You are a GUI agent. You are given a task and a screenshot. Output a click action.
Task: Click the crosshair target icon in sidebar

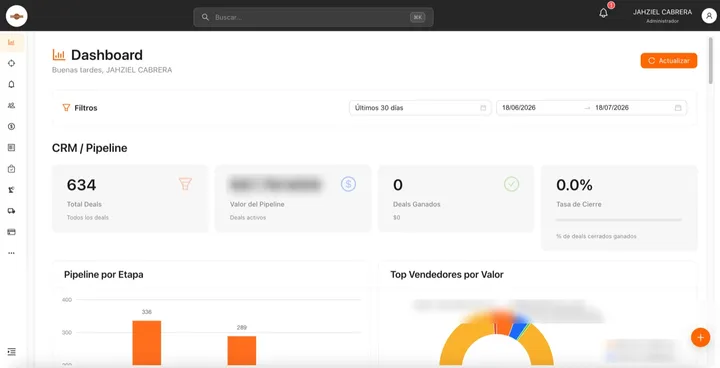11,63
